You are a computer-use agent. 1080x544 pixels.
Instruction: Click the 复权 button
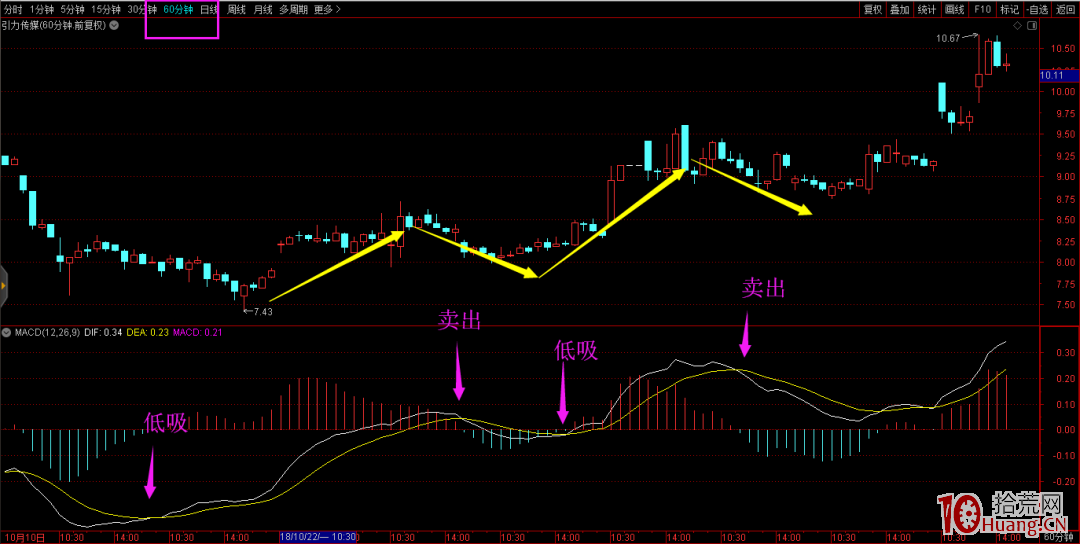873,10
